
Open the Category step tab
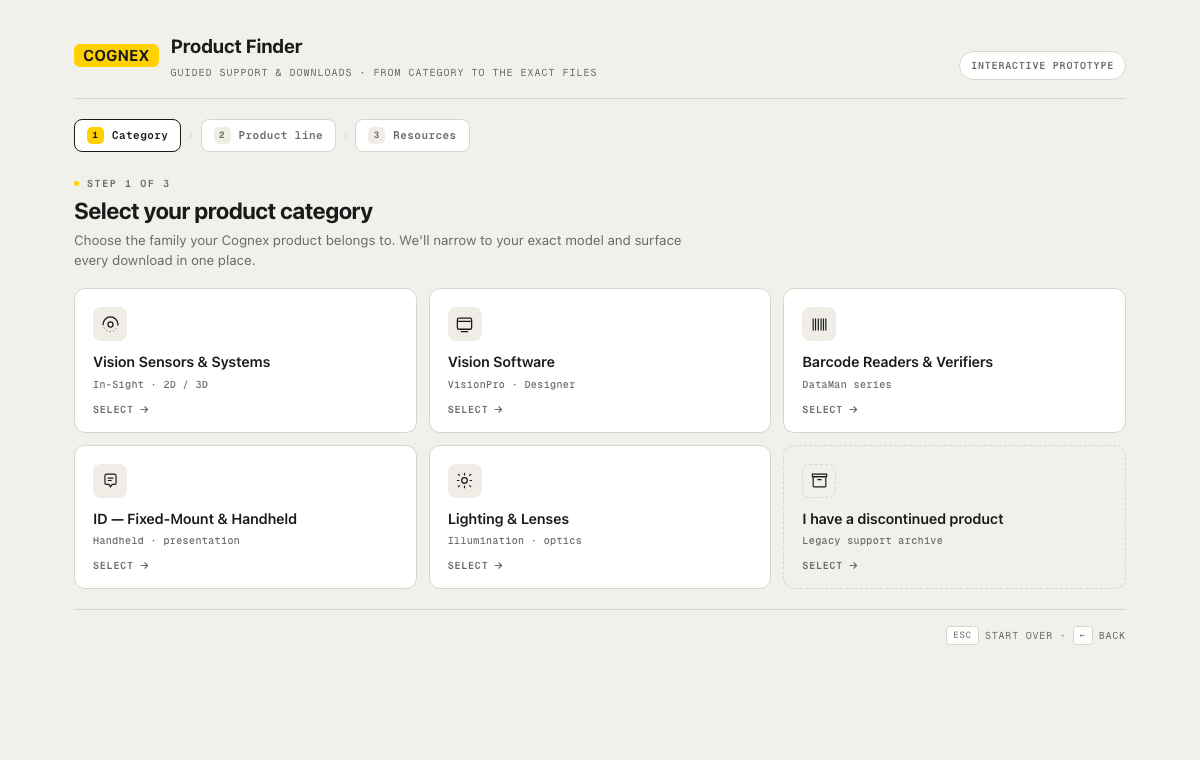pyautogui.click(x=127, y=136)
